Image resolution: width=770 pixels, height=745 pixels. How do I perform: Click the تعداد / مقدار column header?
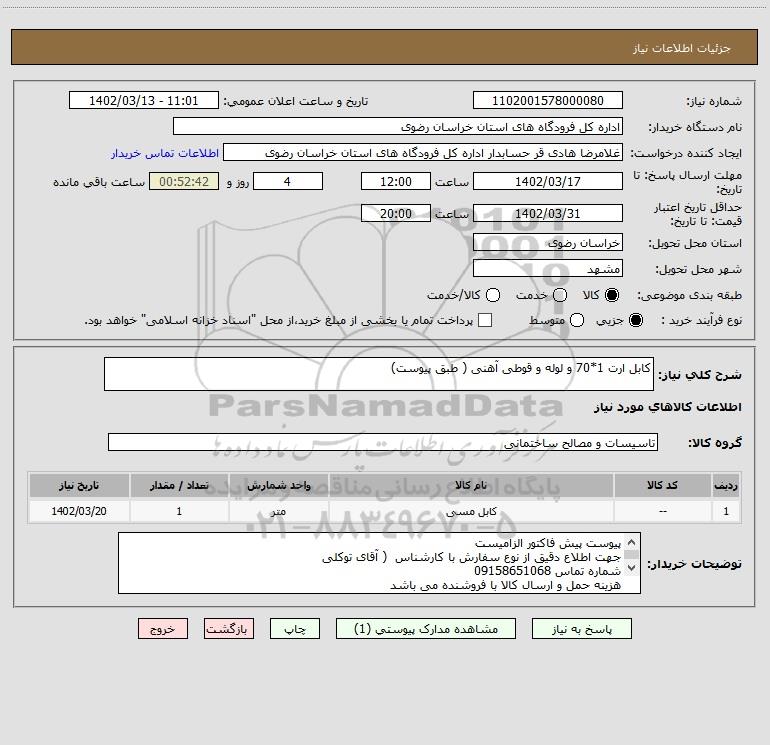click(179, 485)
